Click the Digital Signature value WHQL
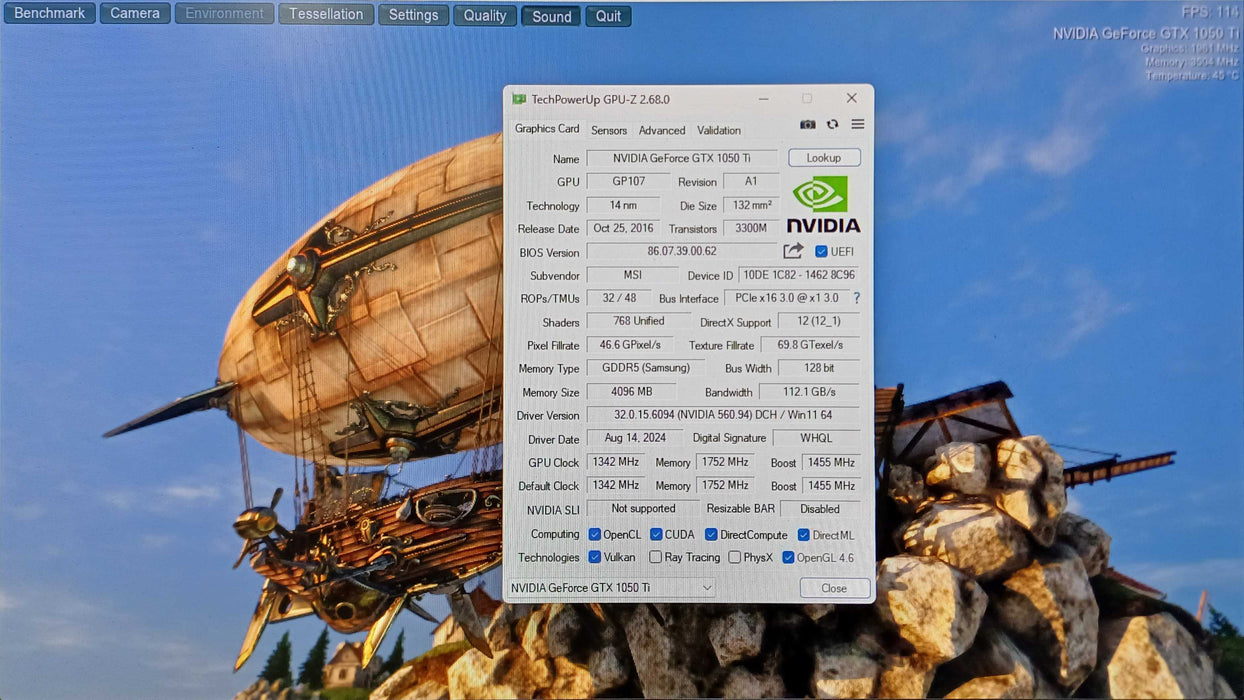This screenshot has width=1244, height=700. [816, 438]
